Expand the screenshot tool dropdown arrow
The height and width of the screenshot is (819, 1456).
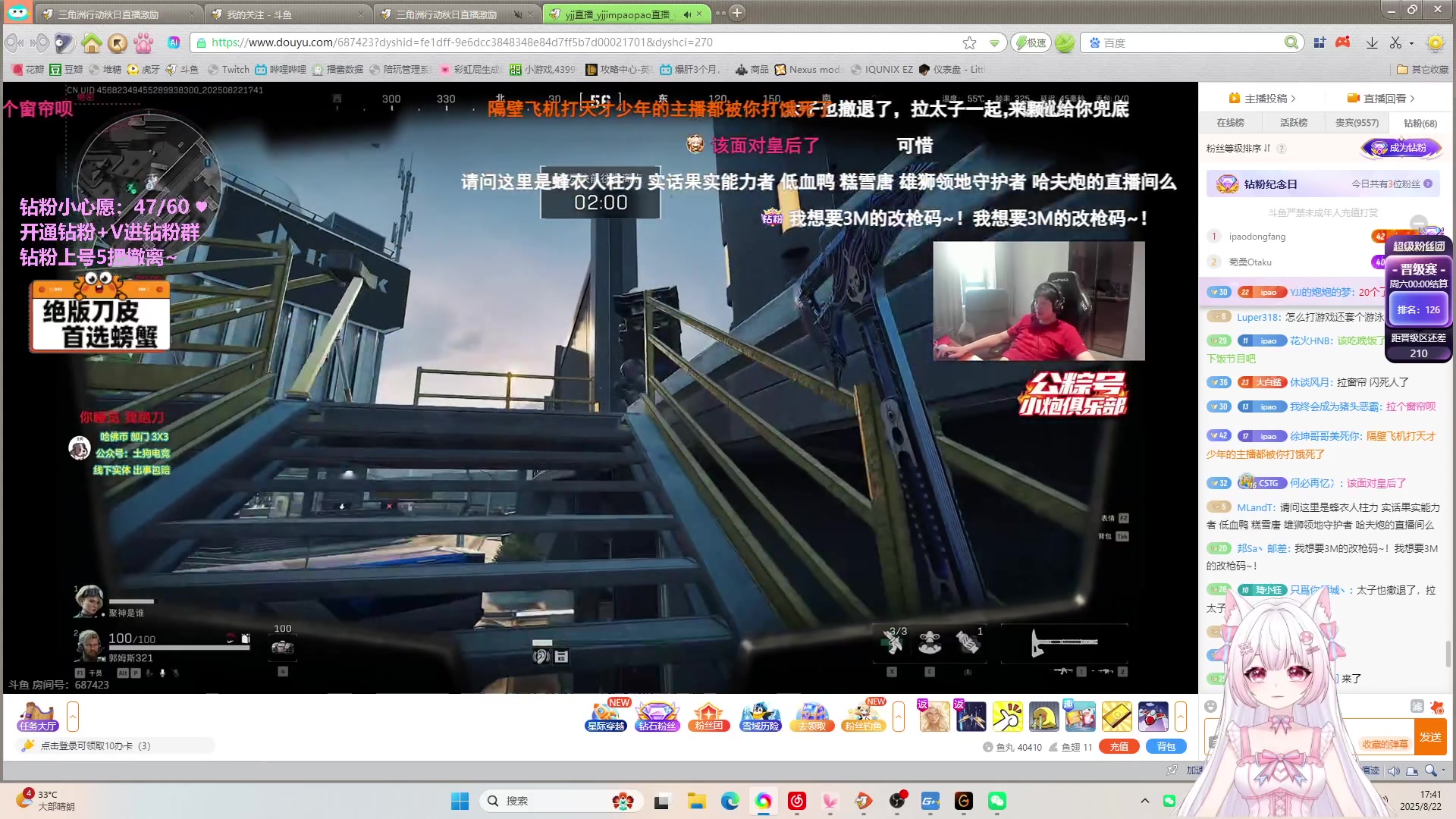pos(1411,43)
